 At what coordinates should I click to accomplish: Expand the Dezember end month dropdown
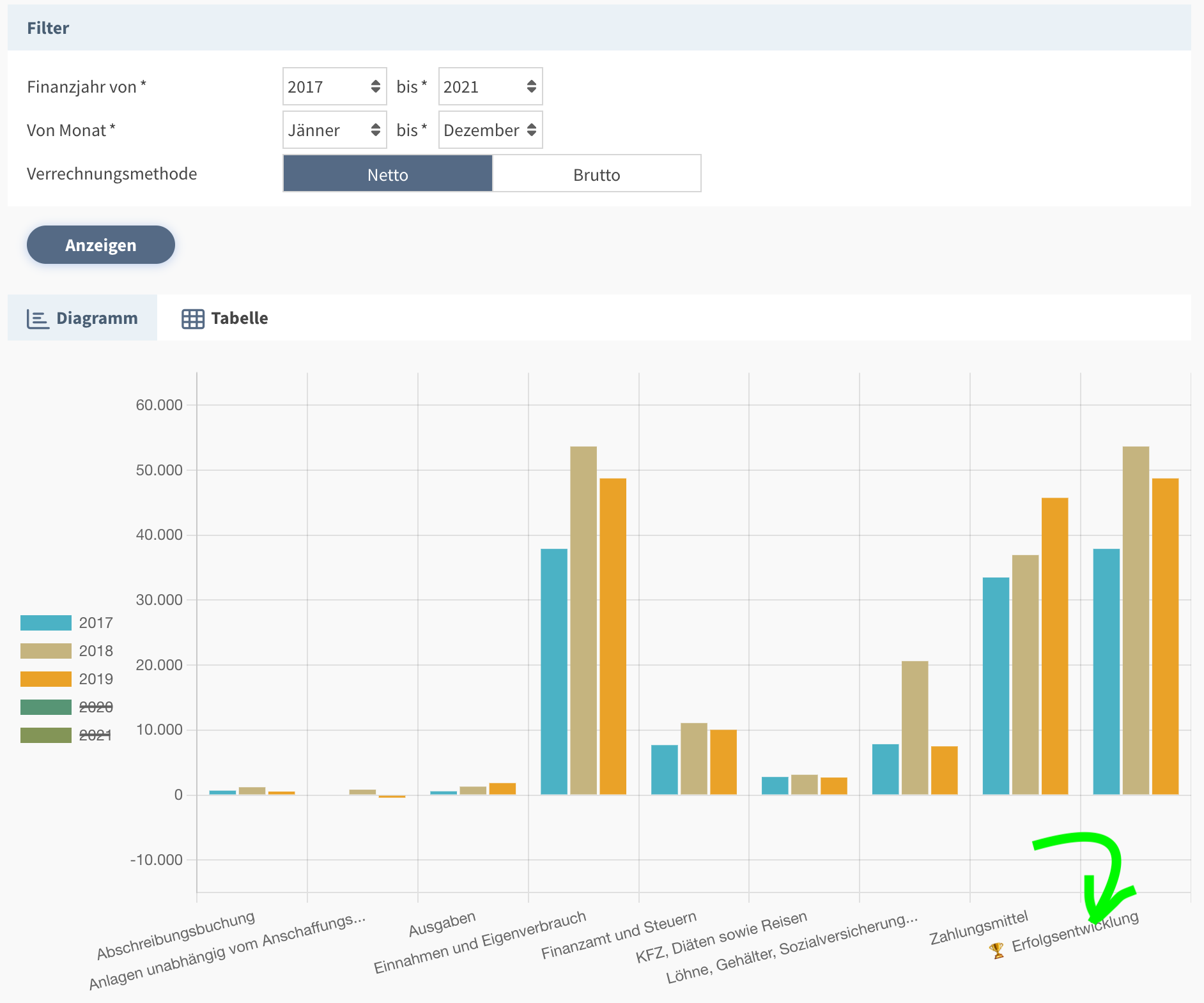tap(490, 130)
